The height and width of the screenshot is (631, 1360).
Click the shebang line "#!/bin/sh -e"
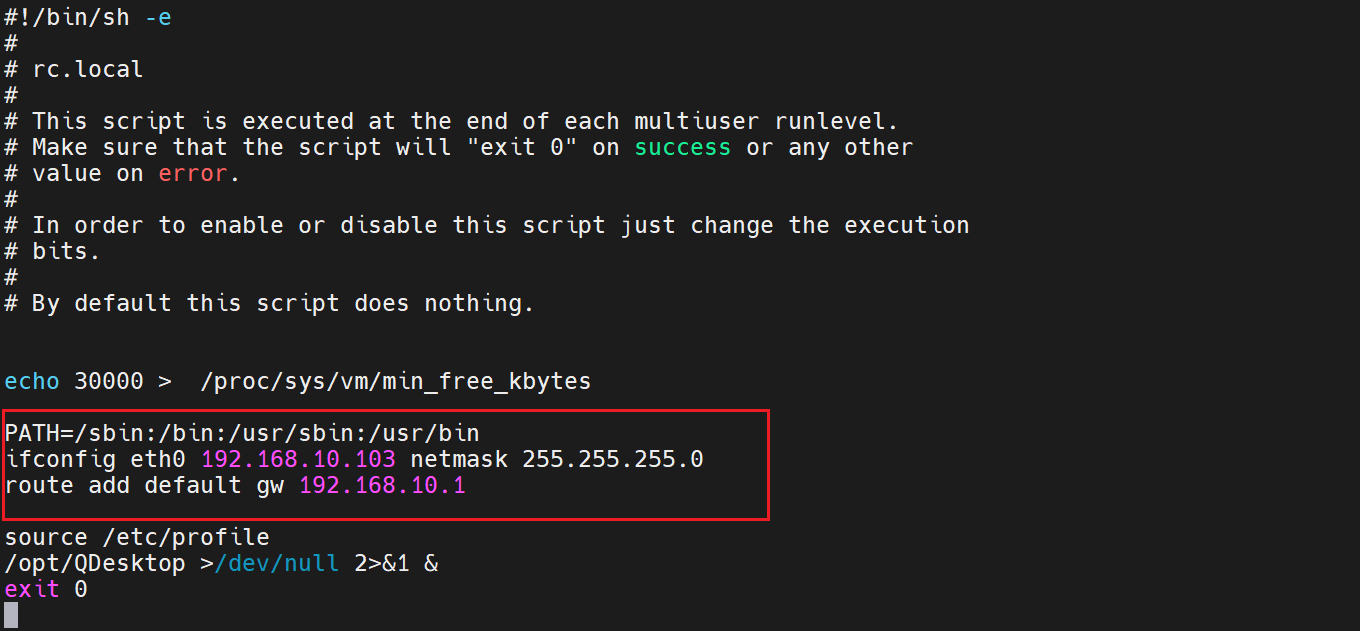coord(88,17)
